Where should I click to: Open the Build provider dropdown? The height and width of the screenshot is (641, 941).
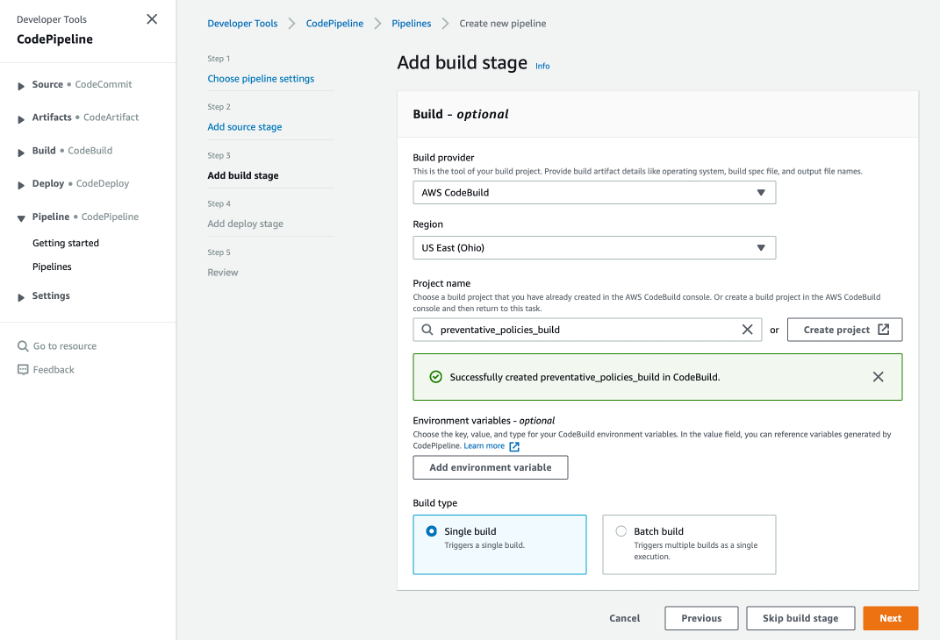coord(594,192)
